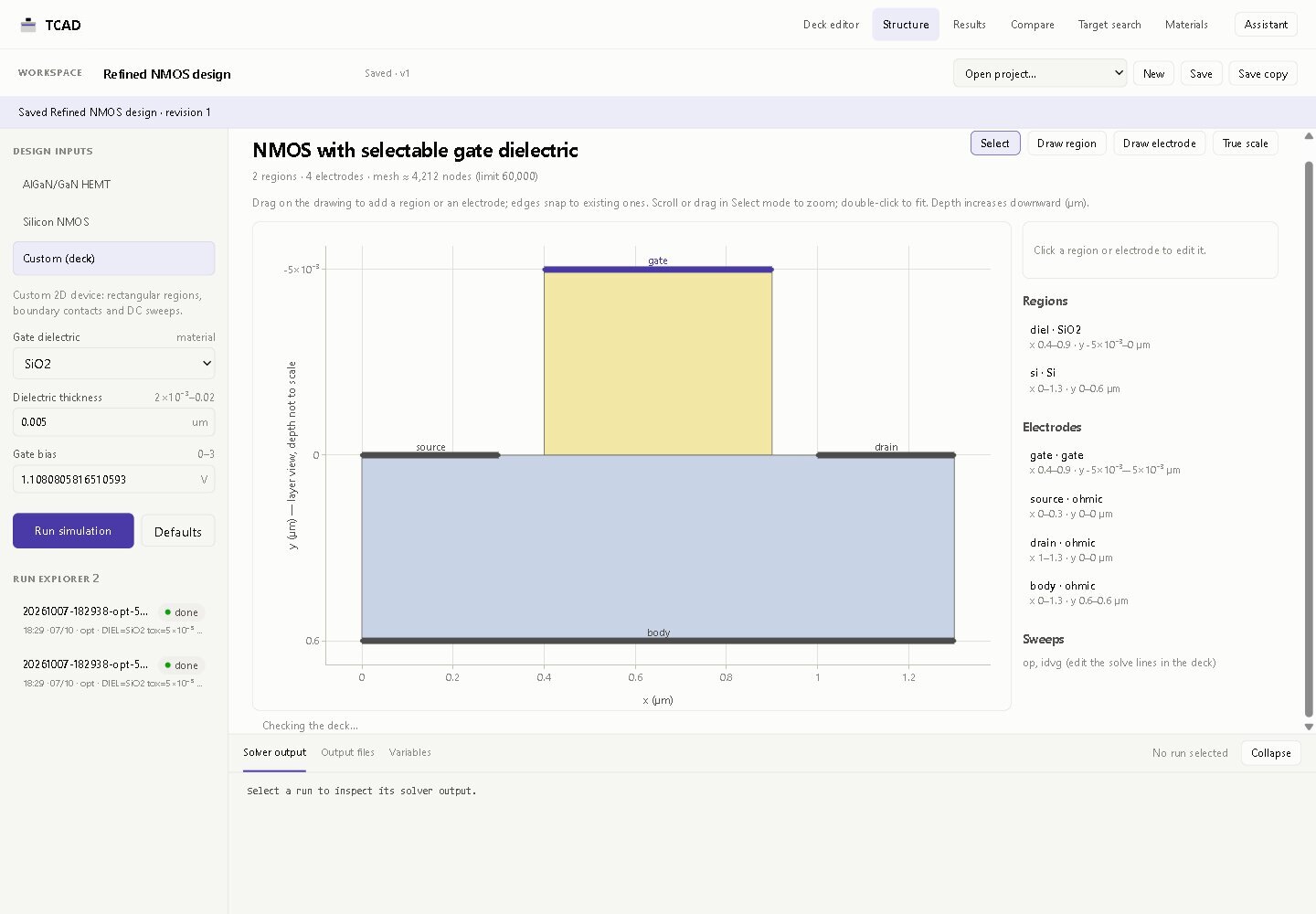Open the Assistant panel
The width and height of the screenshot is (1316, 914).
coord(1266,25)
